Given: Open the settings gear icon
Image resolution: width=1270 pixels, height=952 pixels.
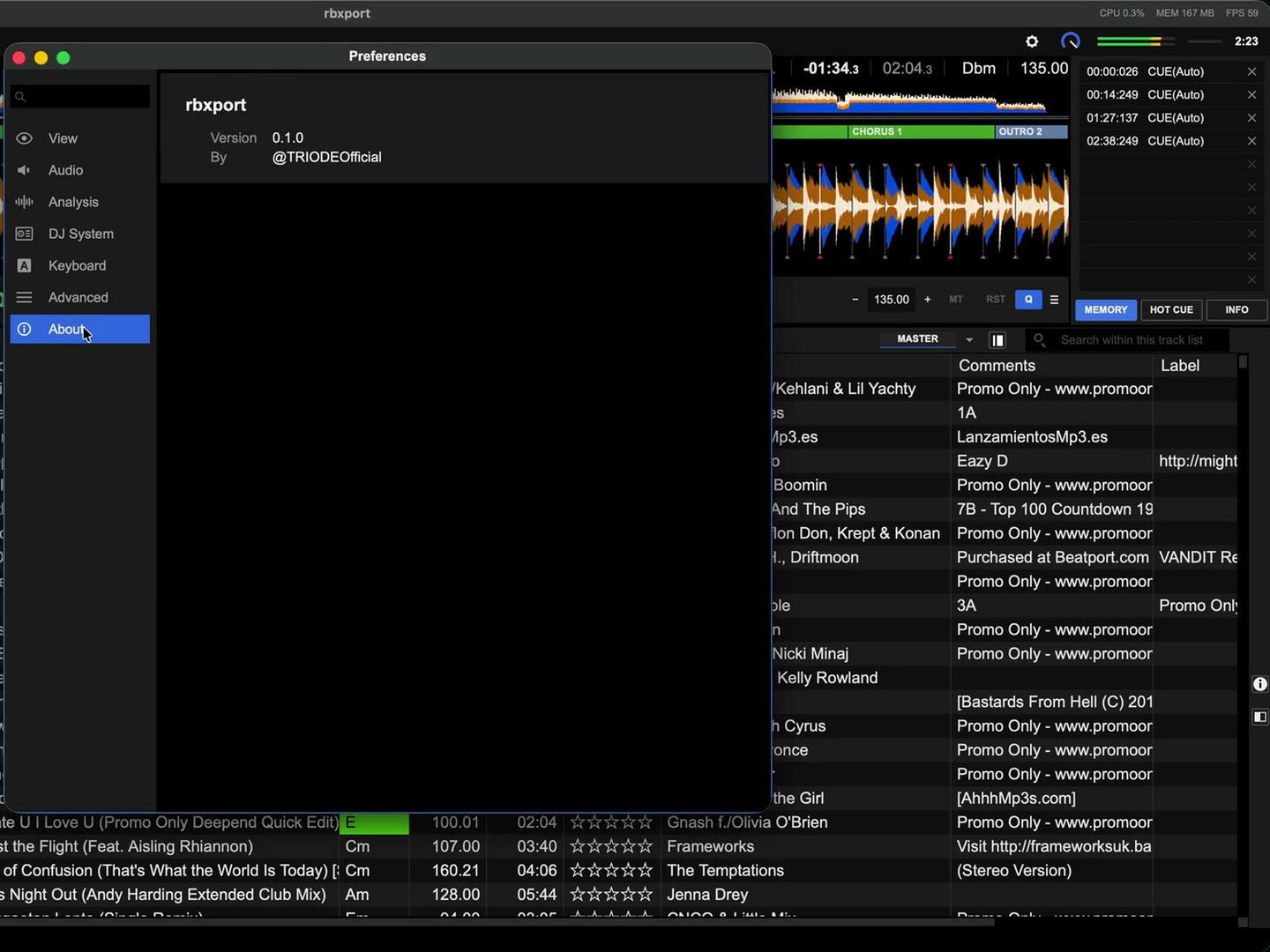Looking at the screenshot, I should (x=1032, y=41).
